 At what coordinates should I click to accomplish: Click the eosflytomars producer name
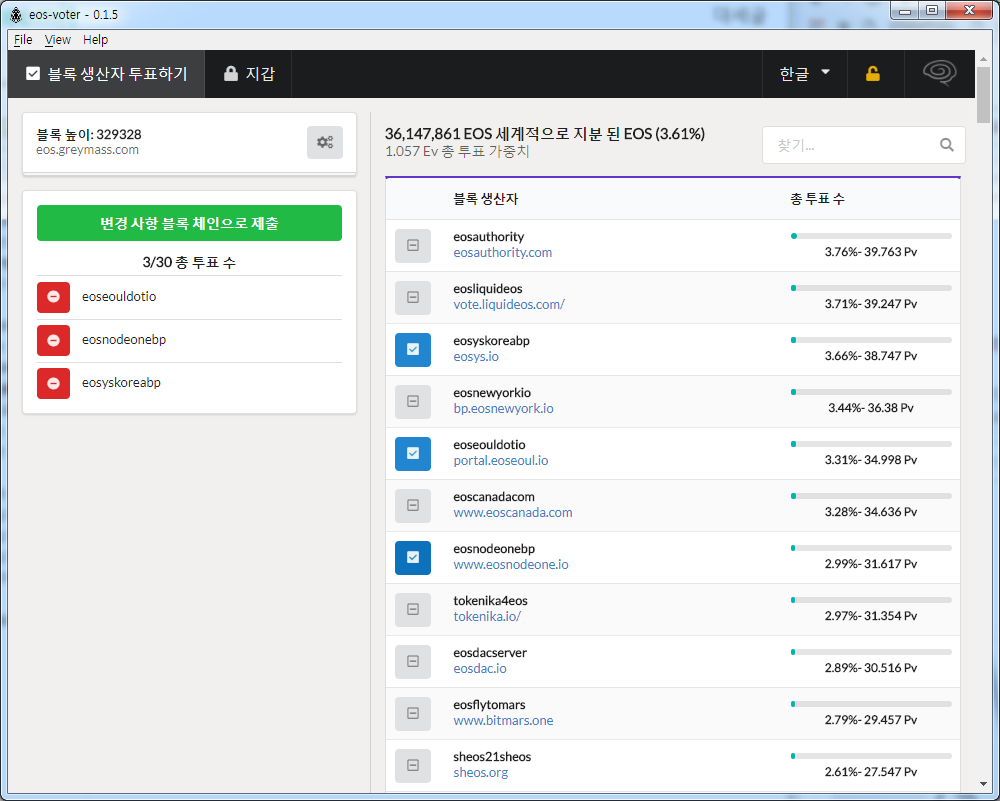[x=489, y=705]
